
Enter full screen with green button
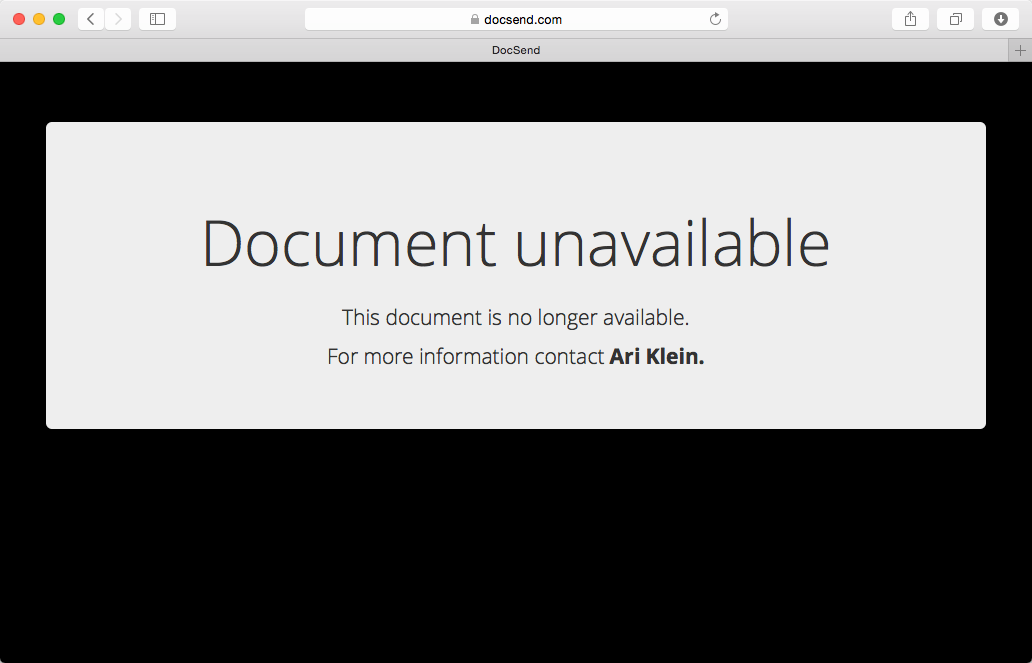tap(59, 19)
